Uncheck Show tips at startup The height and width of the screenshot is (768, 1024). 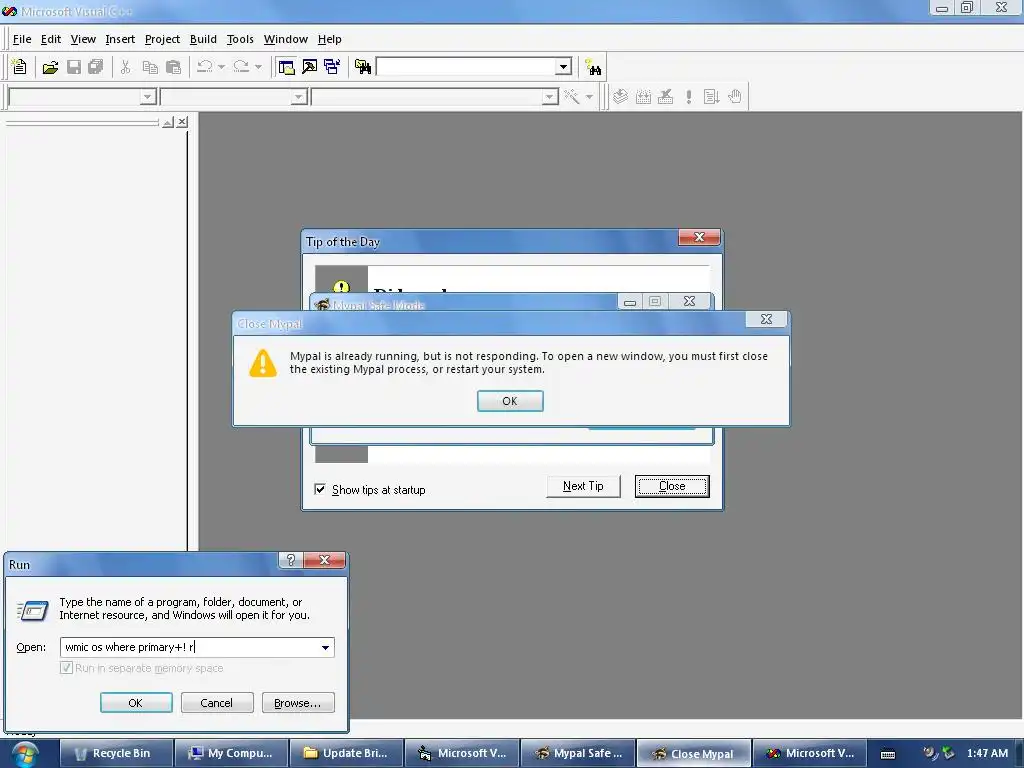tap(320, 489)
